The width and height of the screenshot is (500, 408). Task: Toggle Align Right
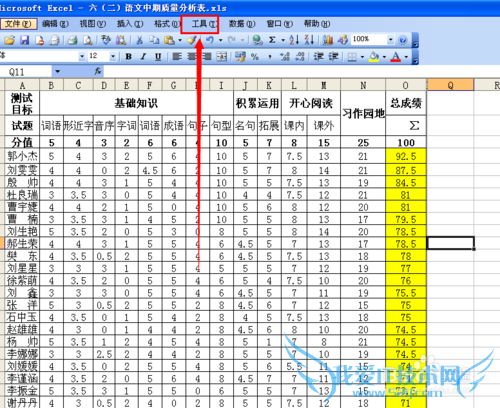coord(207,57)
